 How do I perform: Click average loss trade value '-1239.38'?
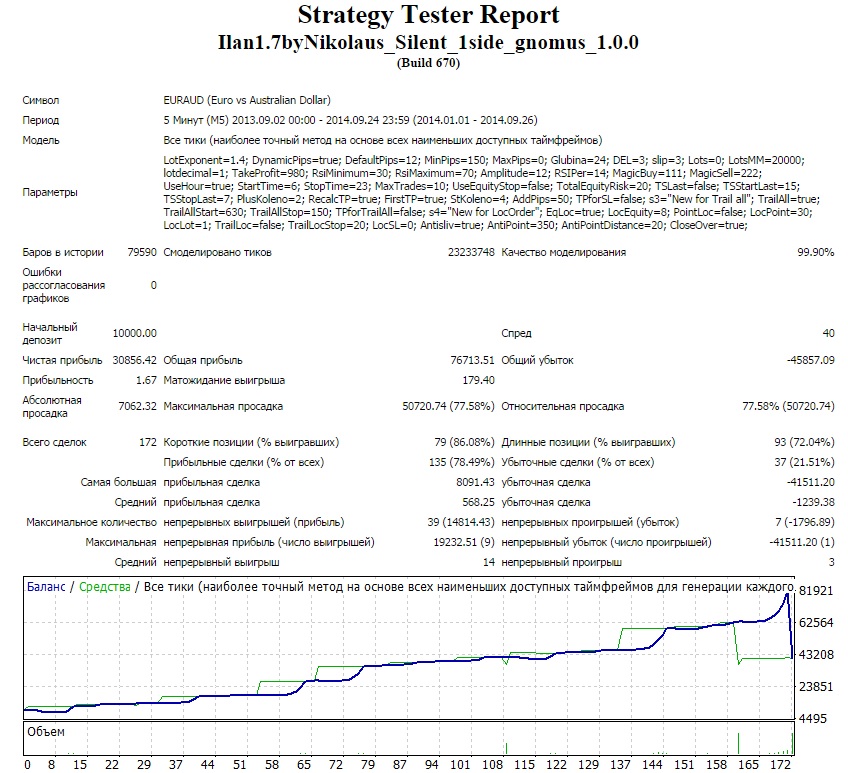point(813,503)
